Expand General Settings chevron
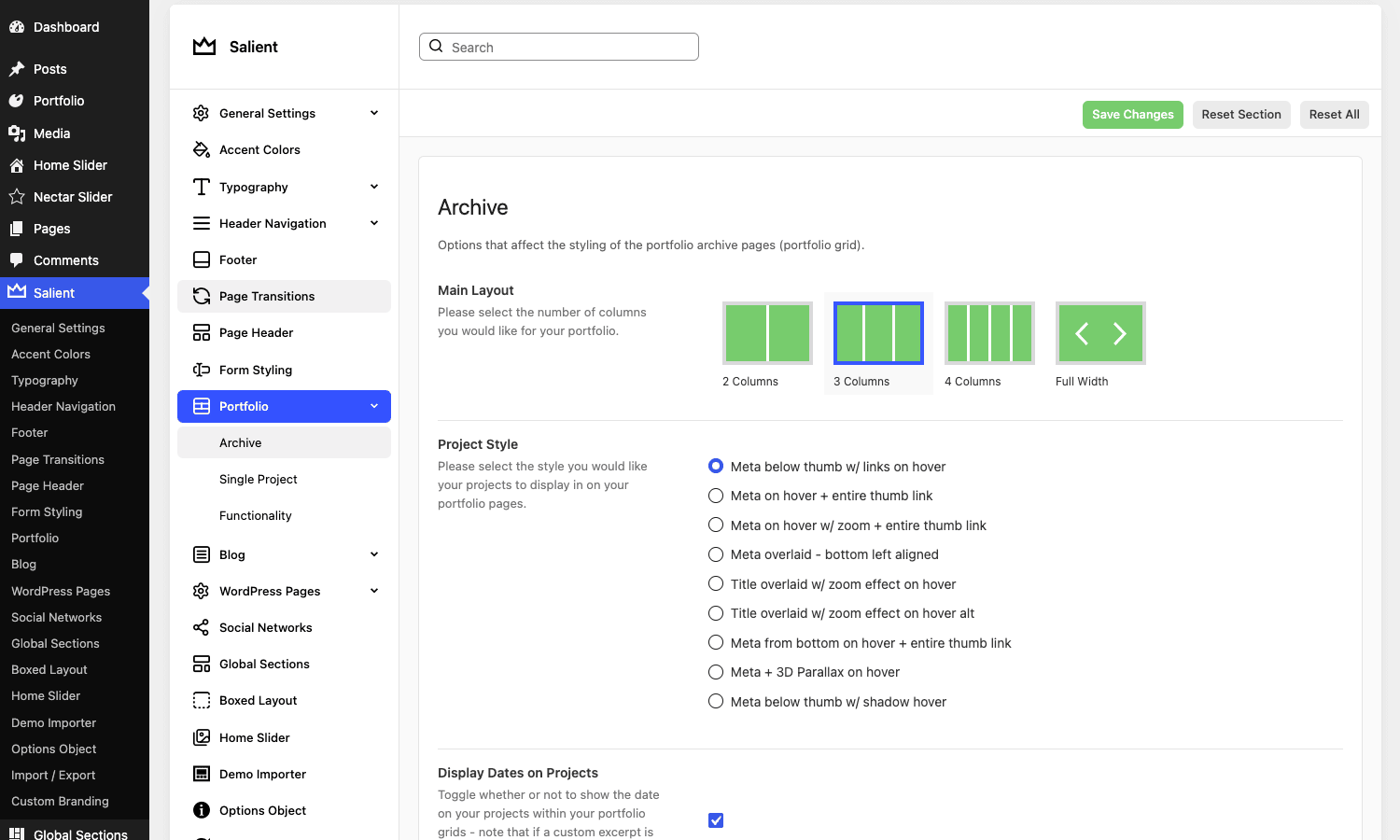Screen dimensions: 1400x840 tap(374, 113)
